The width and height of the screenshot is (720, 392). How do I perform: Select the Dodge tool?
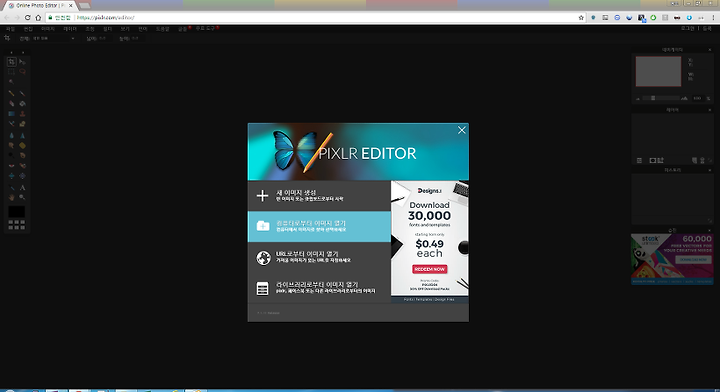pyautogui.click(x=11, y=155)
